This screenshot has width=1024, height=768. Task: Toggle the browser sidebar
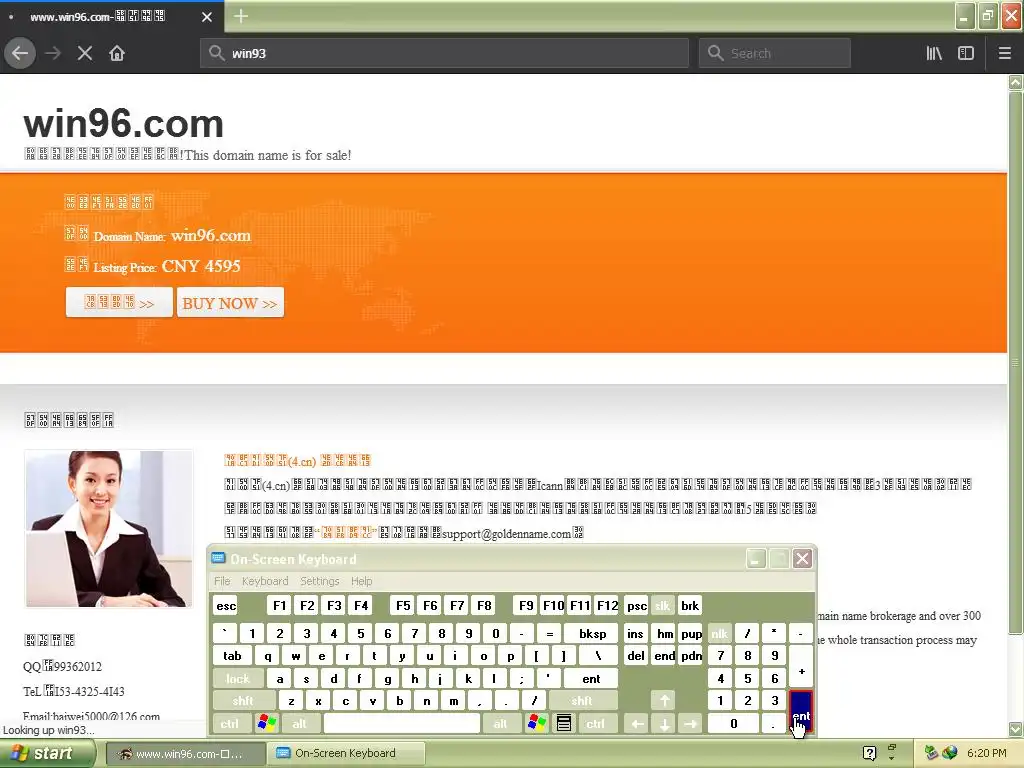point(966,54)
